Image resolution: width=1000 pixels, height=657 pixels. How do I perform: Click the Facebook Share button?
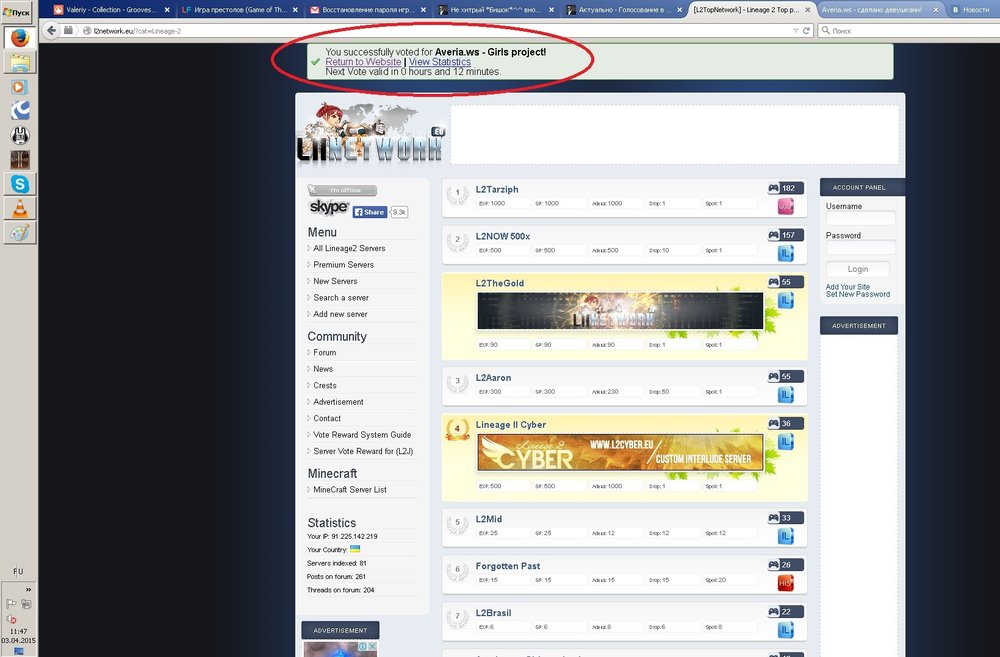point(369,212)
